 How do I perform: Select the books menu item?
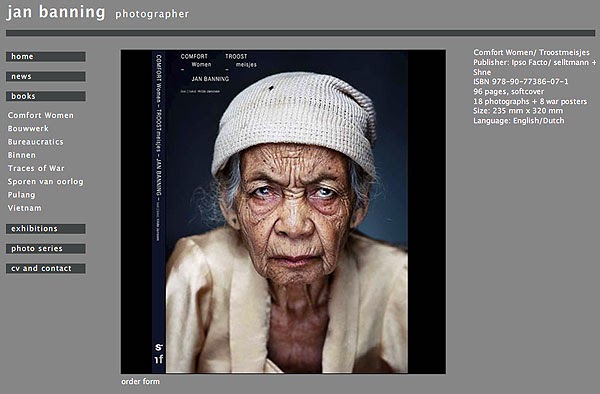[46, 96]
